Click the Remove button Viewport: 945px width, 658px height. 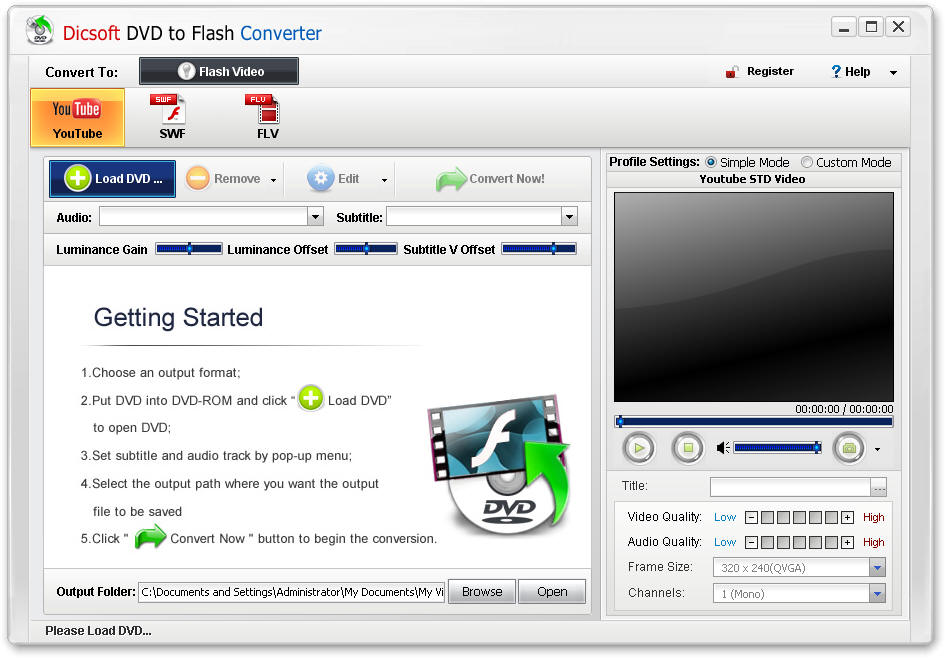click(223, 179)
